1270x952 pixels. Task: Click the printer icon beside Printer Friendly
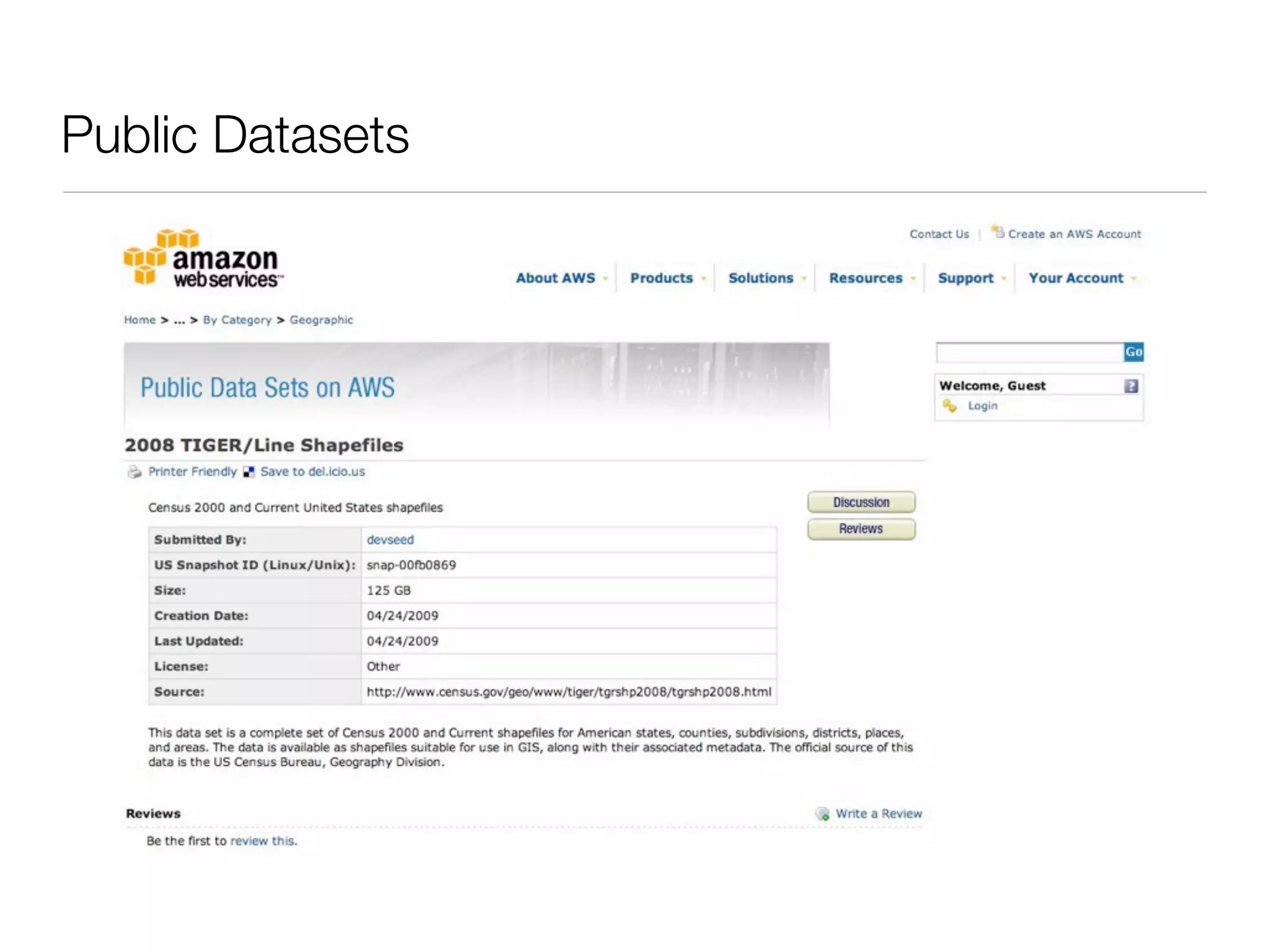135,472
